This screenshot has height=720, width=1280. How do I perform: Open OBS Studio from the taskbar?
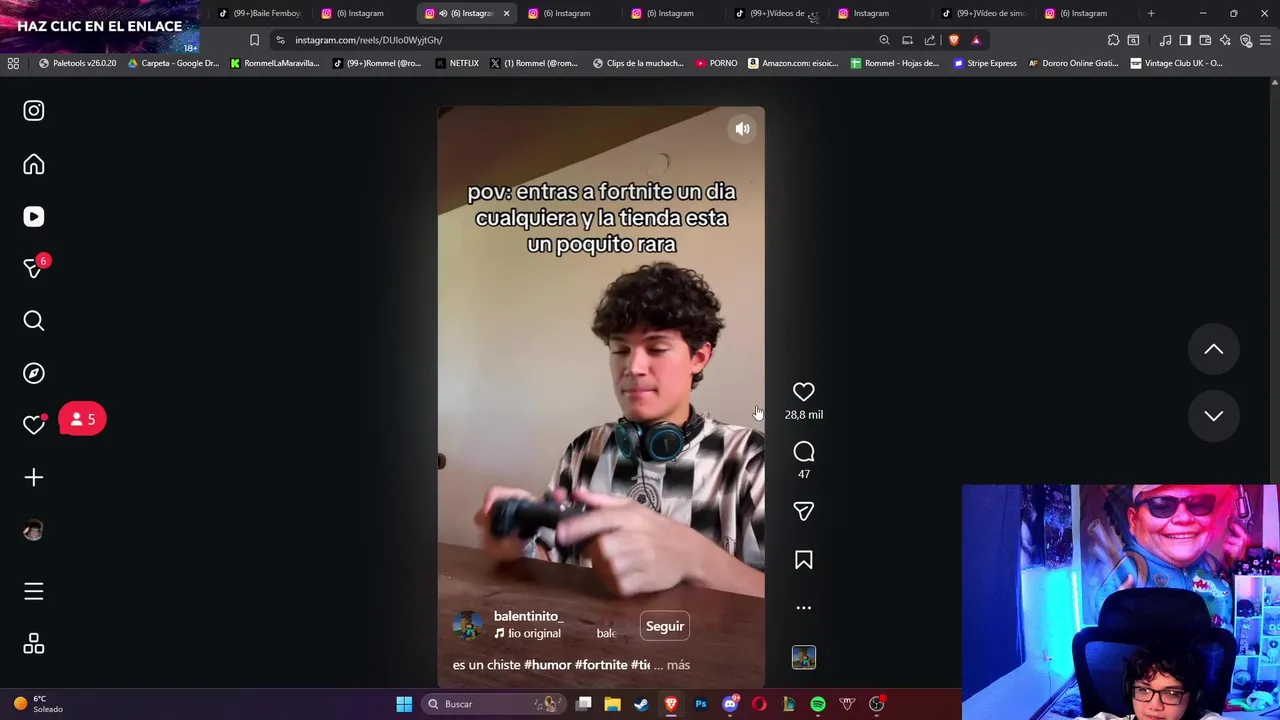[x=877, y=704]
